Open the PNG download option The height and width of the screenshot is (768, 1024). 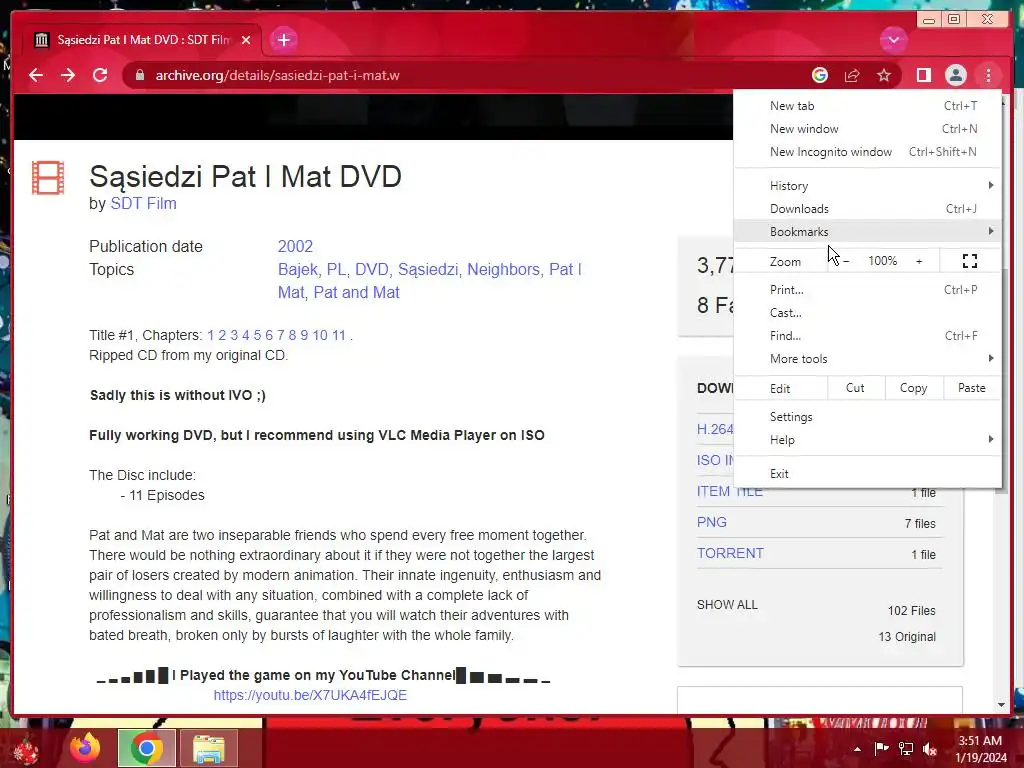click(712, 522)
